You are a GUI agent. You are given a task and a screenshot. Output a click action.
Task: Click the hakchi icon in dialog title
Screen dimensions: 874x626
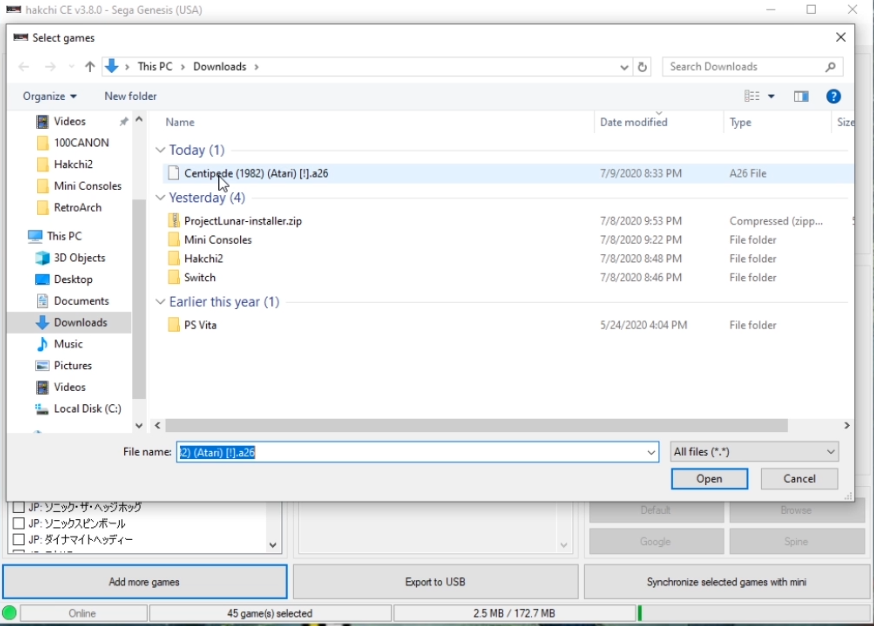coord(21,37)
